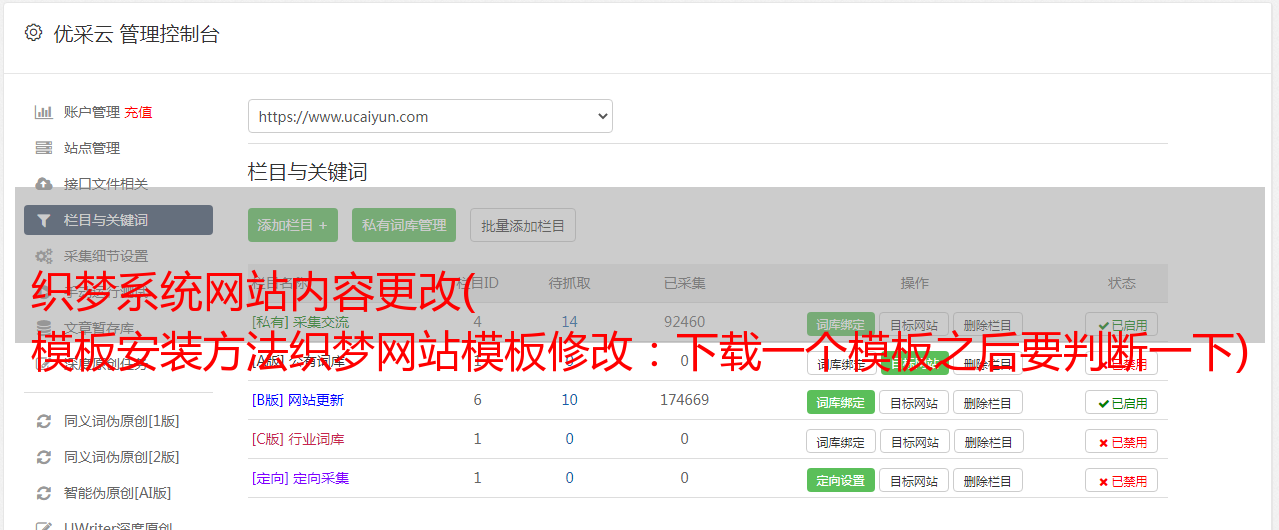Open the [C版] 行业词库 column link
Image resolution: width=1279 pixels, height=530 pixels.
(298, 439)
